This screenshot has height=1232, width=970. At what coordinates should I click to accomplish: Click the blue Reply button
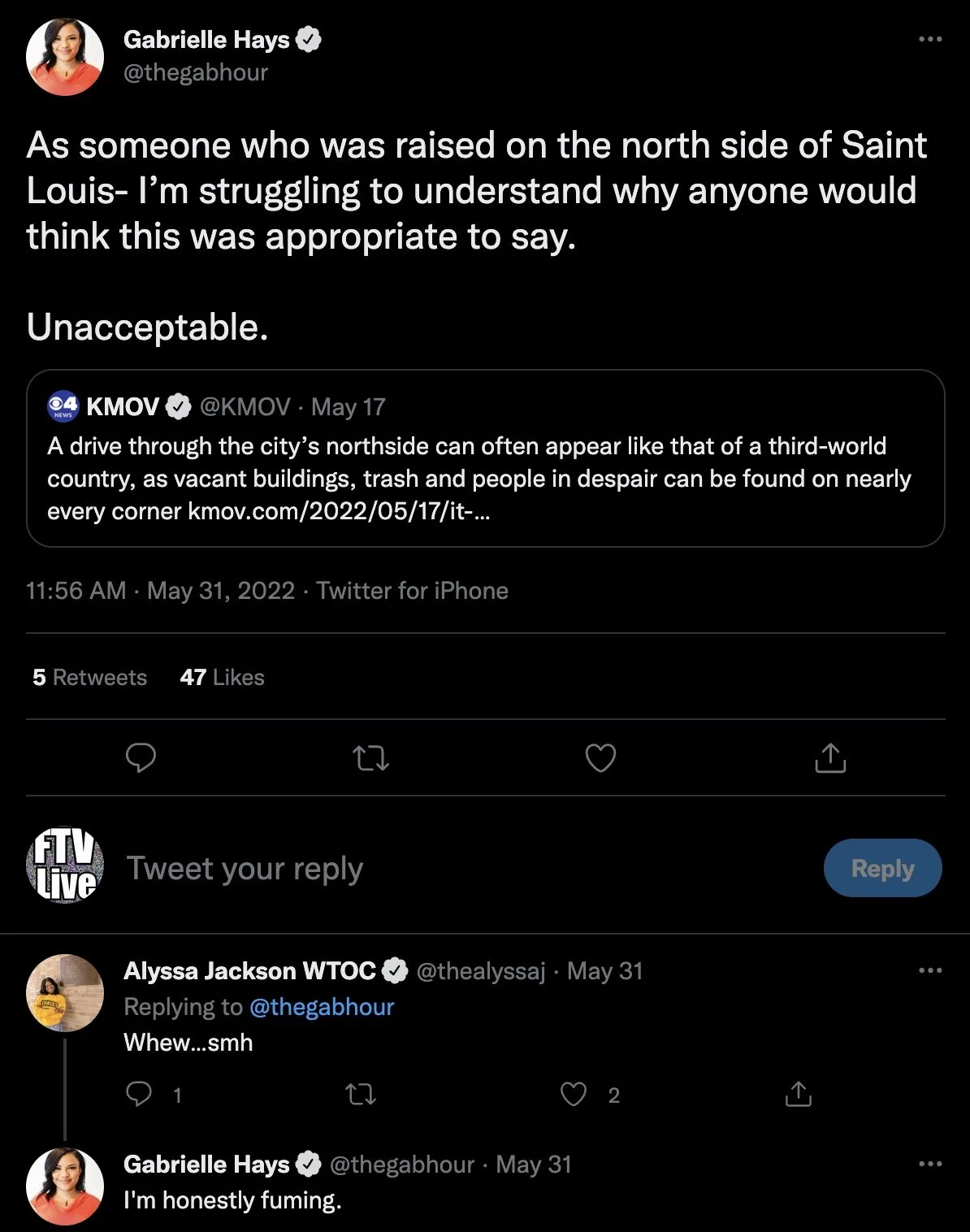click(x=882, y=868)
